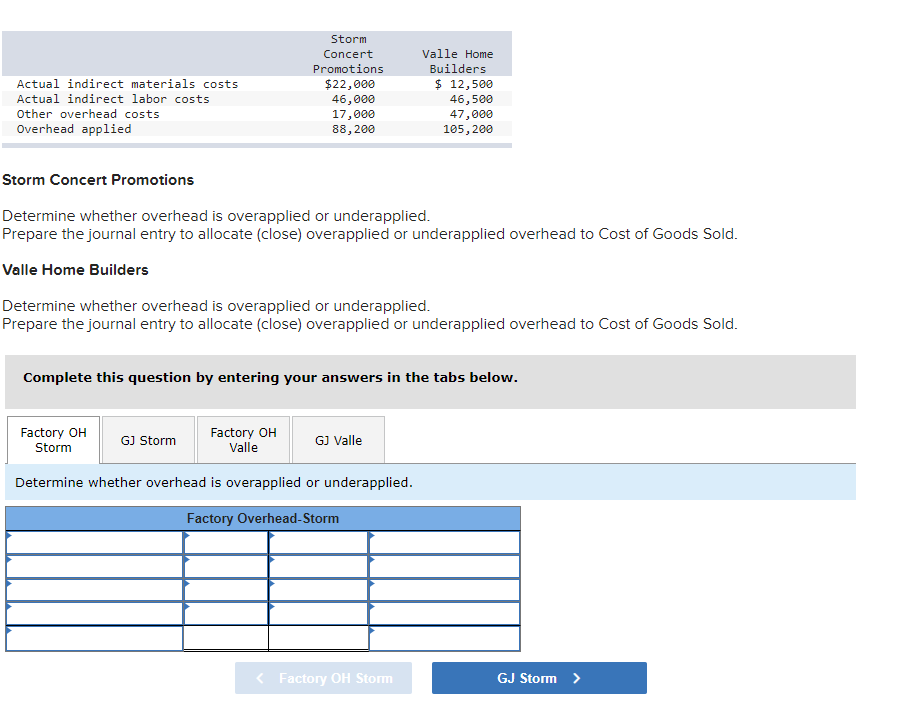Screen dimensions: 906x723
Task: Open the Factory OH Valle tab
Action: tap(243, 440)
